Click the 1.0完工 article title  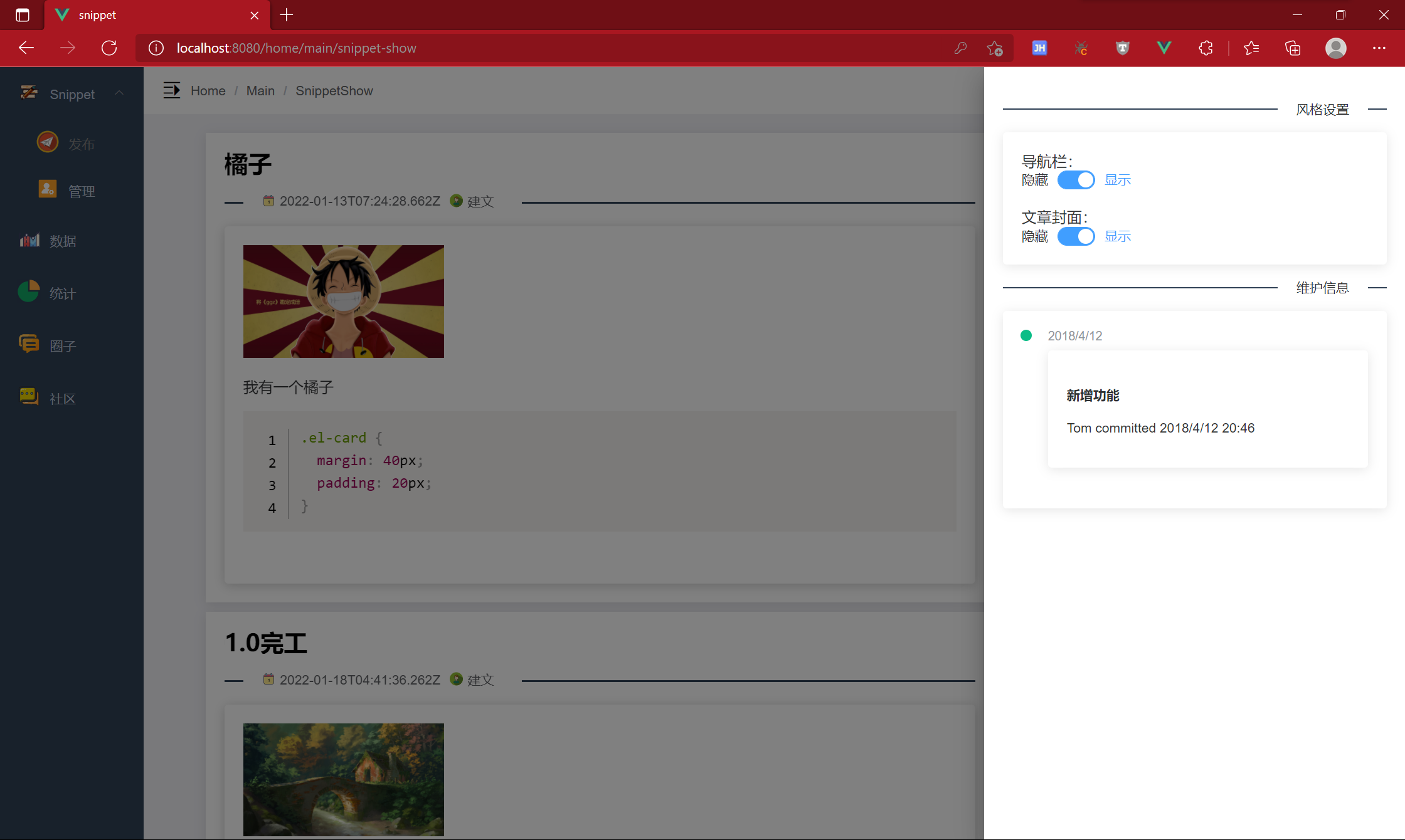[x=266, y=643]
